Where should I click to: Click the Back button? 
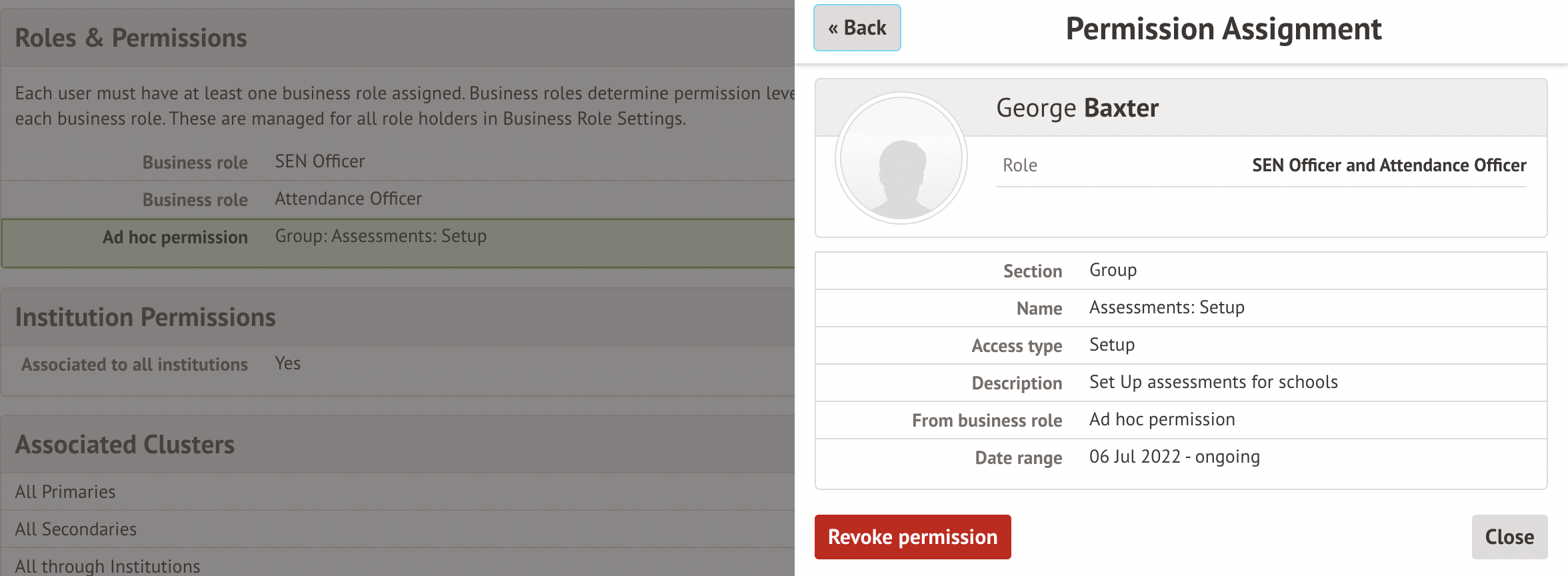(x=857, y=28)
